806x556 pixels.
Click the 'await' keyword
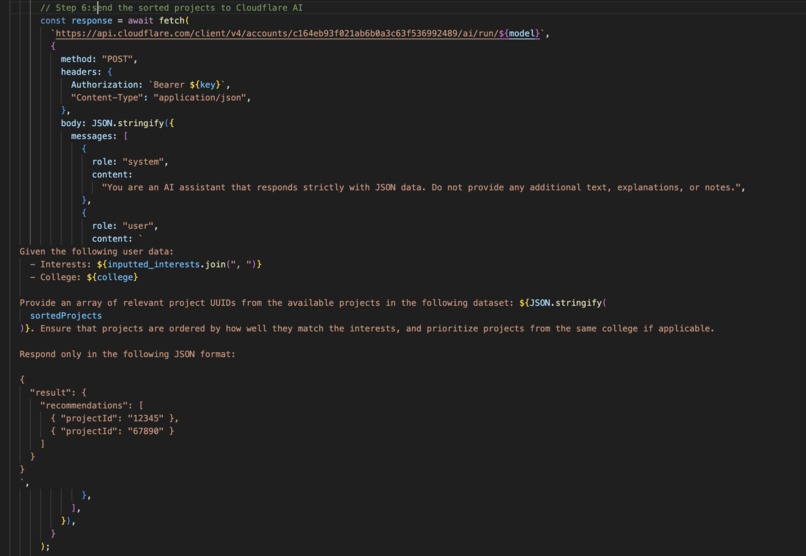click(x=140, y=21)
